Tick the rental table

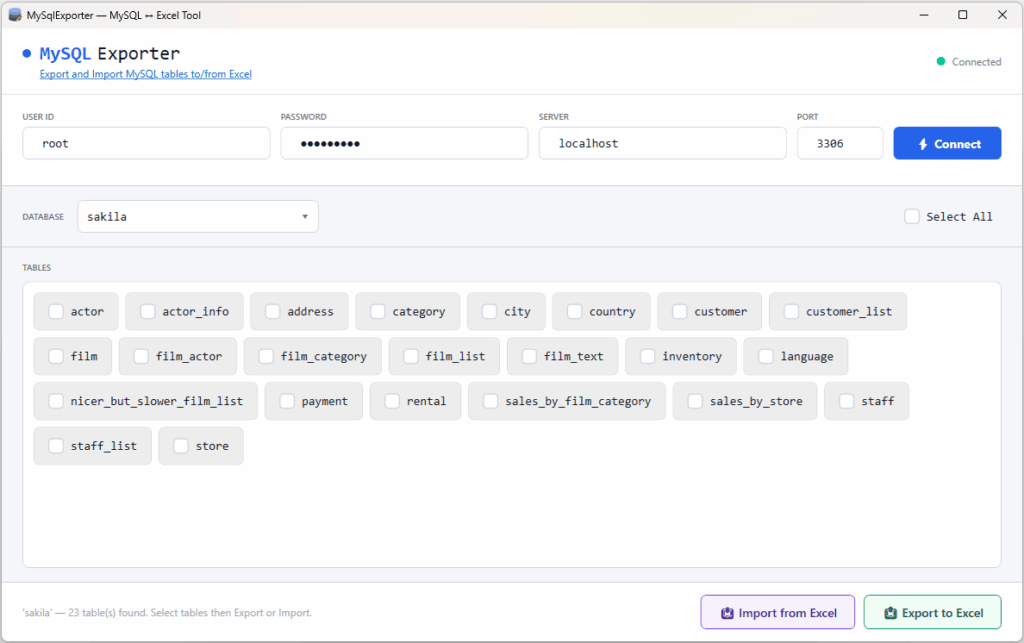pyautogui.click(x=392, y=401)
